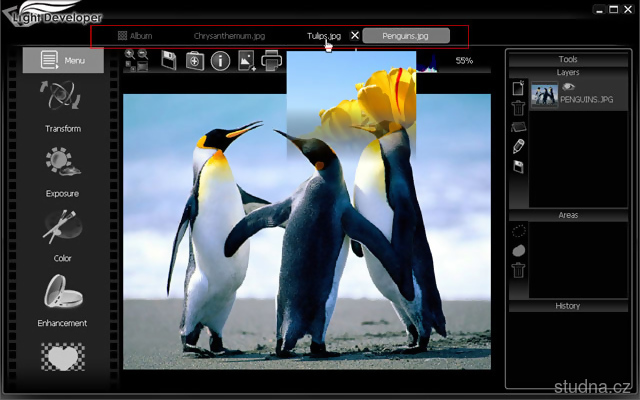Click the heart-shaped frame icon
640x400 pixels.
(x=62, y=355)
